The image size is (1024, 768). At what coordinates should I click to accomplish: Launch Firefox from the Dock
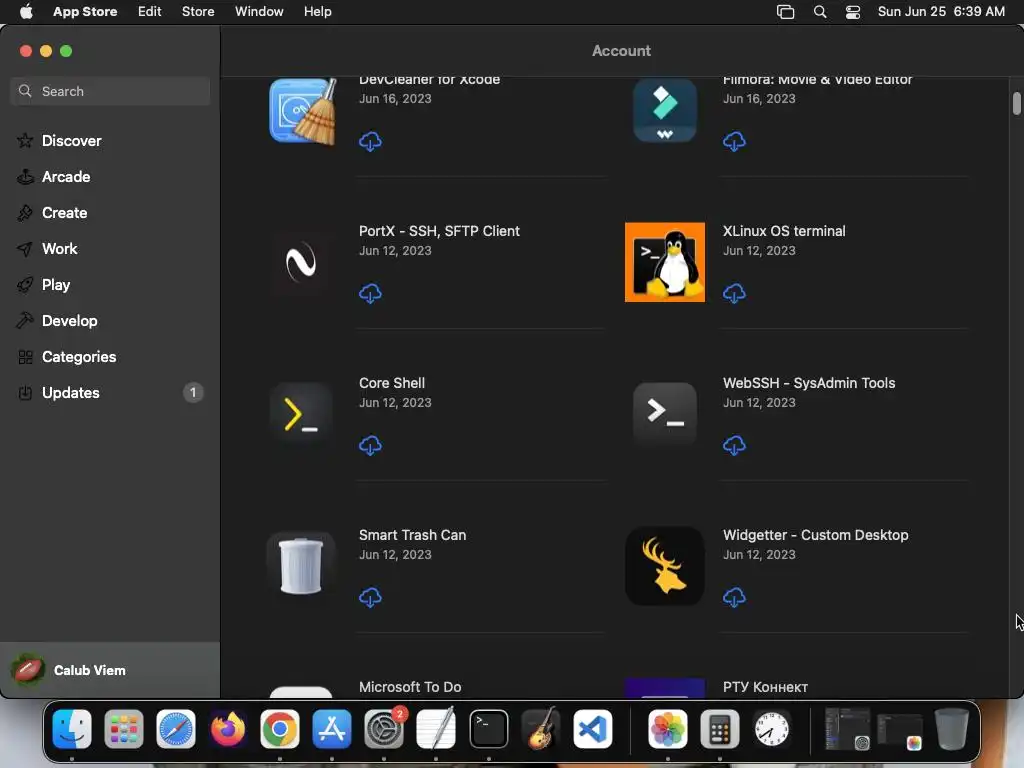(228, 729)
